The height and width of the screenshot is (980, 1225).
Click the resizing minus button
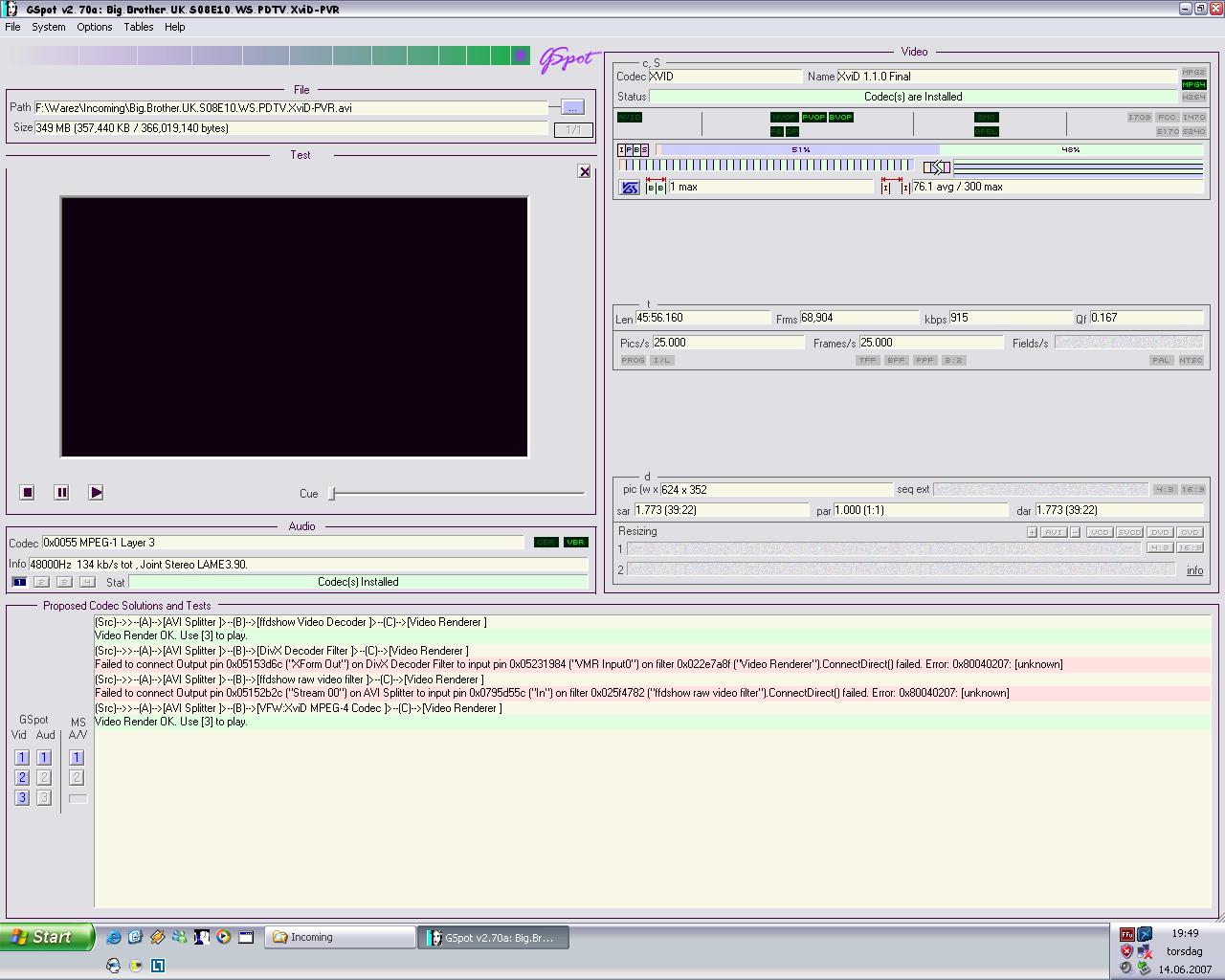[x=1075, y=532]
